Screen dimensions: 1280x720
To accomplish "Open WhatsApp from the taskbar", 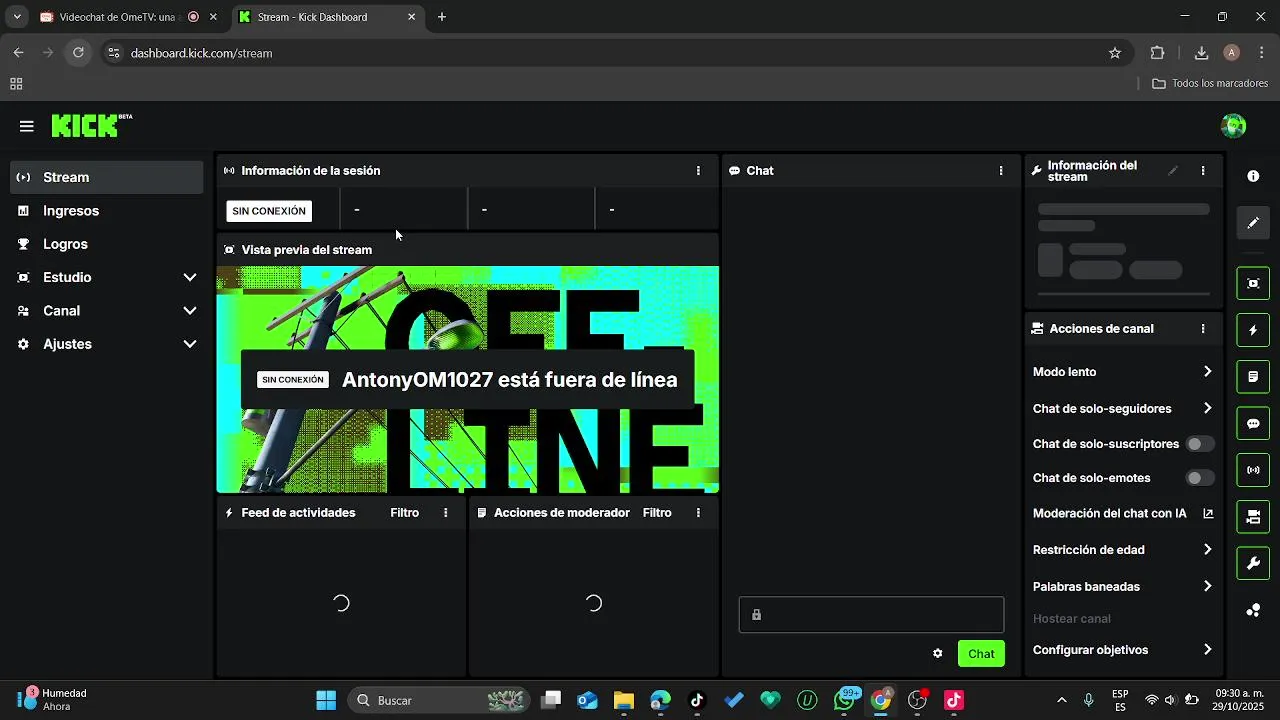I will [845, 700].
